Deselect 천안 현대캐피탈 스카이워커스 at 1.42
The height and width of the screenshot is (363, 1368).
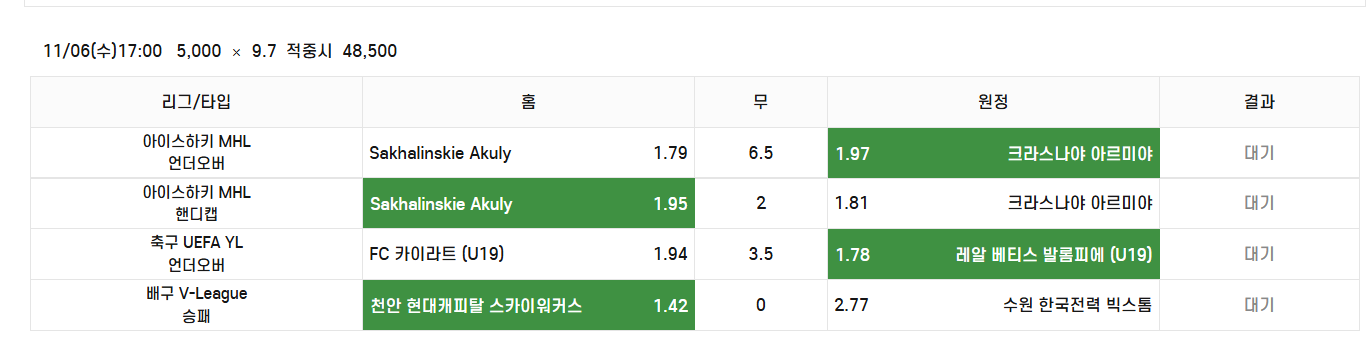528,305
